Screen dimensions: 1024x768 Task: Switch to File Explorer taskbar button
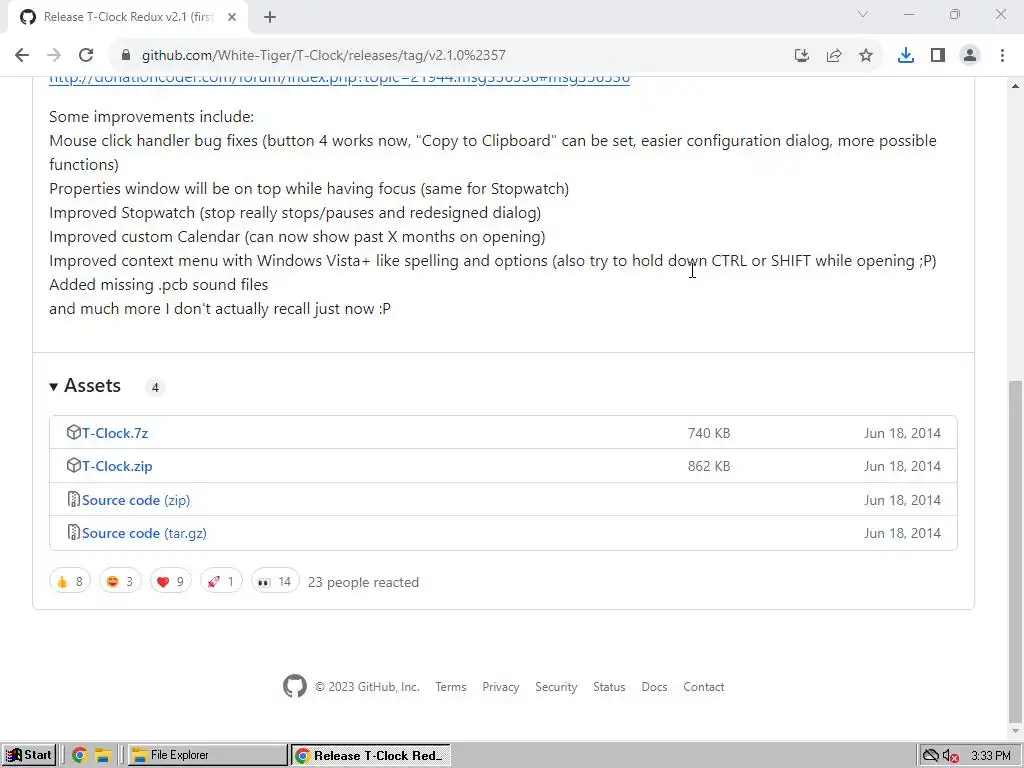207,755
